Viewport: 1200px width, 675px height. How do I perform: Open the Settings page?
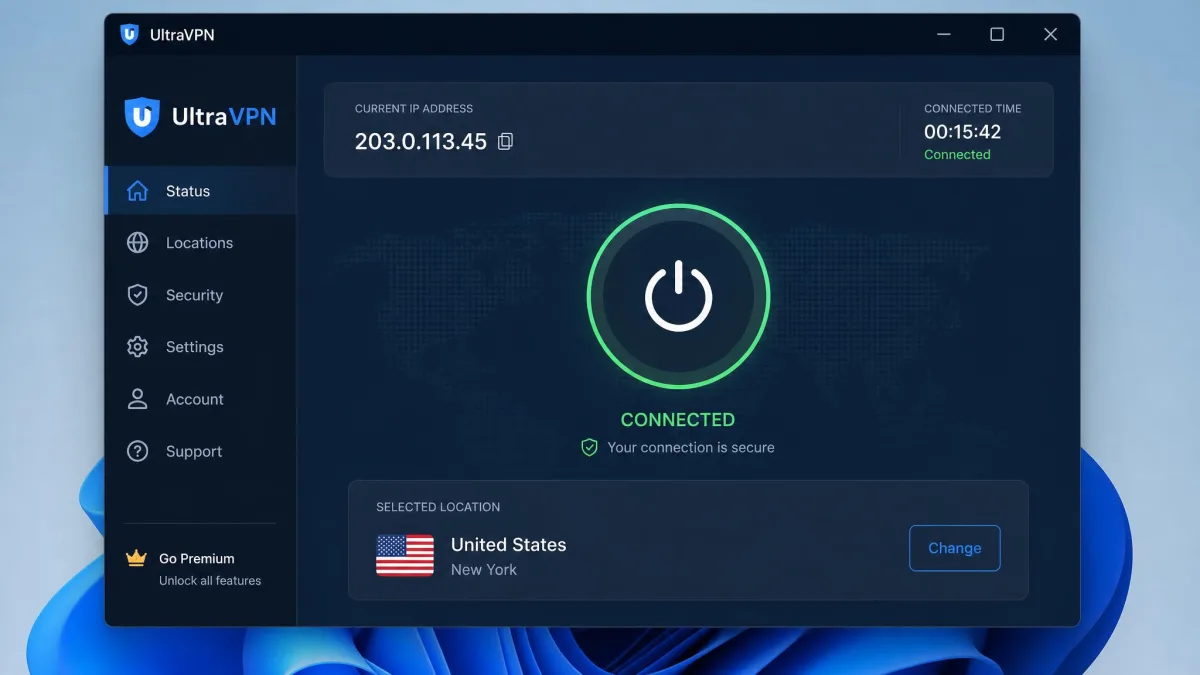[200, 347]
